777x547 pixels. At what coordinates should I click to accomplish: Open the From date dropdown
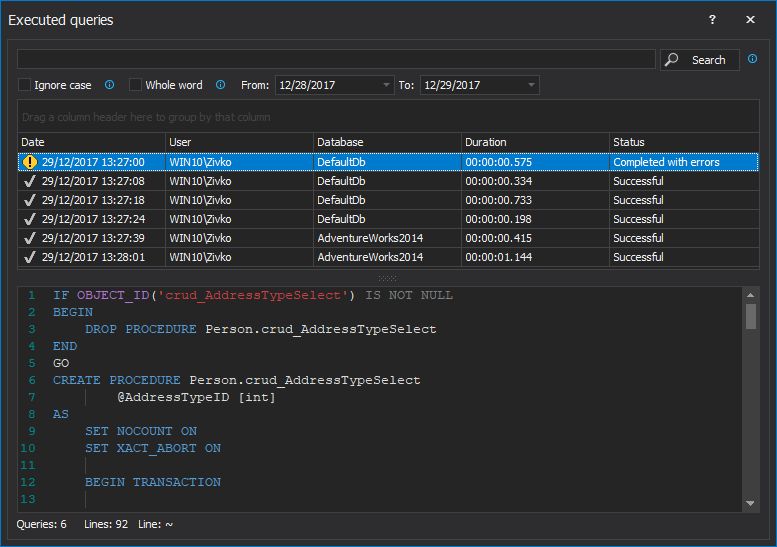[386, 85]
